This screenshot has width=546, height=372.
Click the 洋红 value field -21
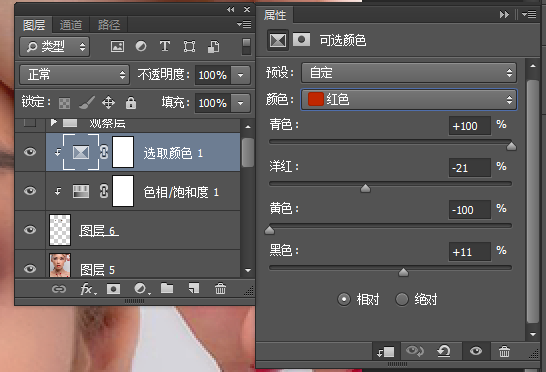(470, 168)
